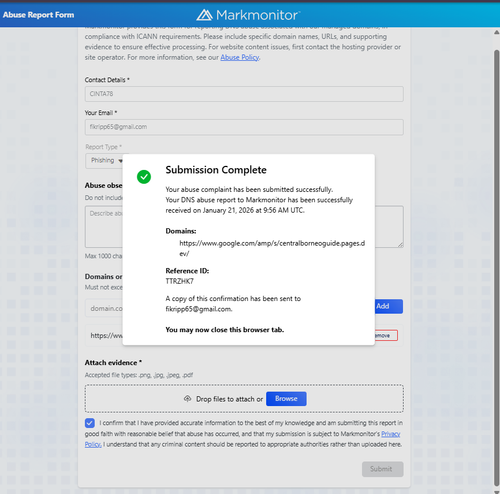
Task: Follow the Privacy Policy link
Action: click(x=391, y=434)
